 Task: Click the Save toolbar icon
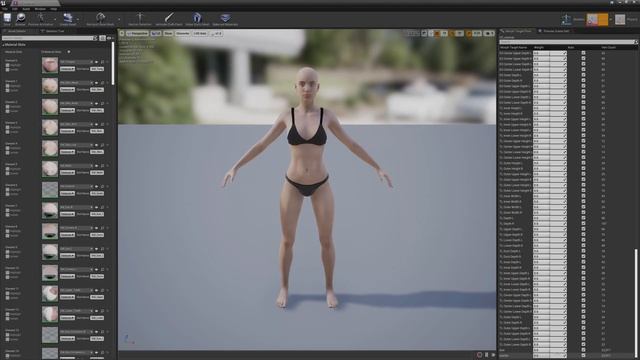pos(7,18)
